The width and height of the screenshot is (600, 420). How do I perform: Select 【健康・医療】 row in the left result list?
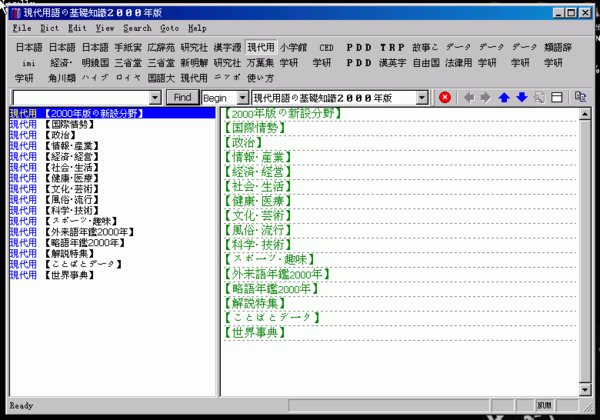(x=112, y=178)
